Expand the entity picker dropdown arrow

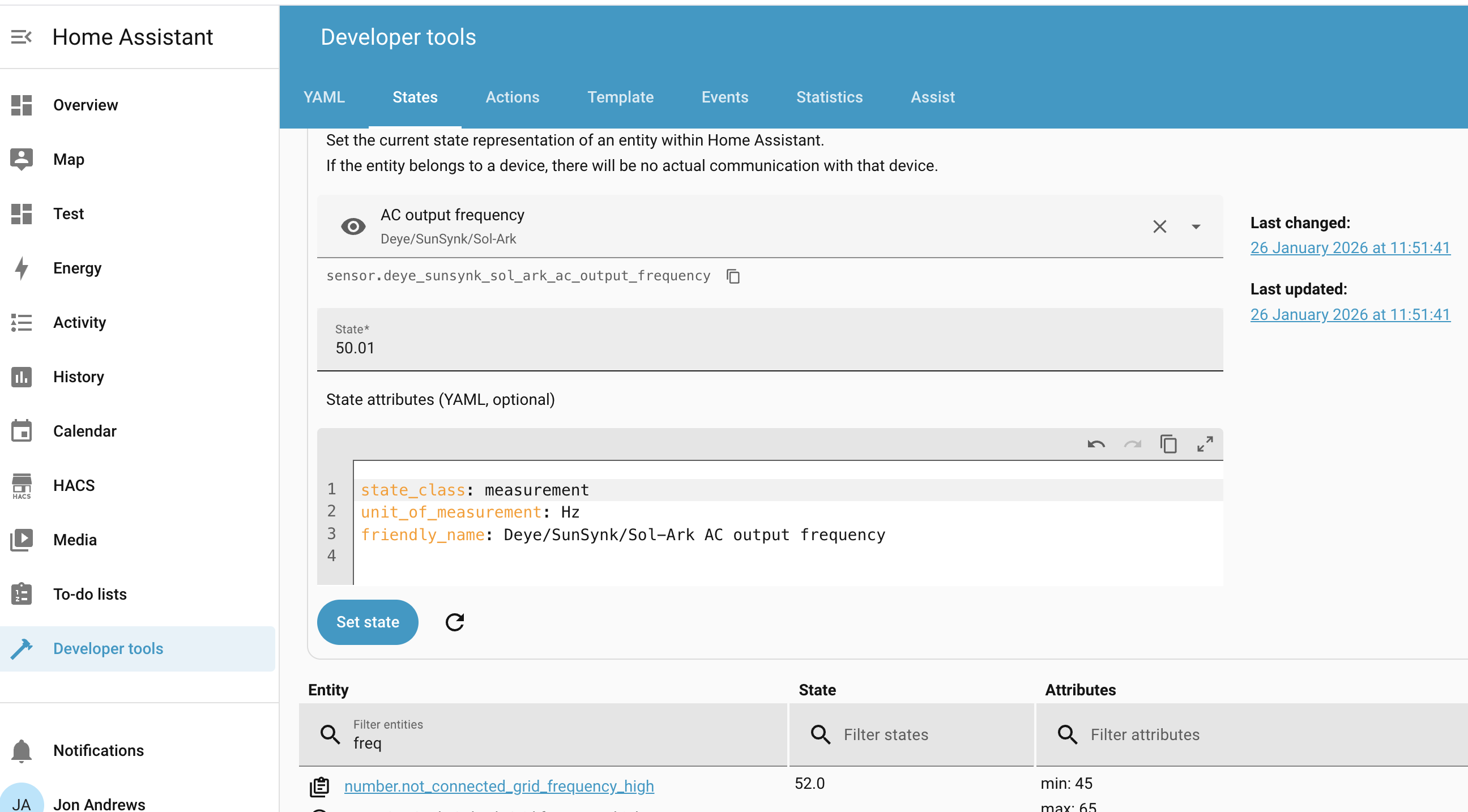click(x=1196, y=227)
